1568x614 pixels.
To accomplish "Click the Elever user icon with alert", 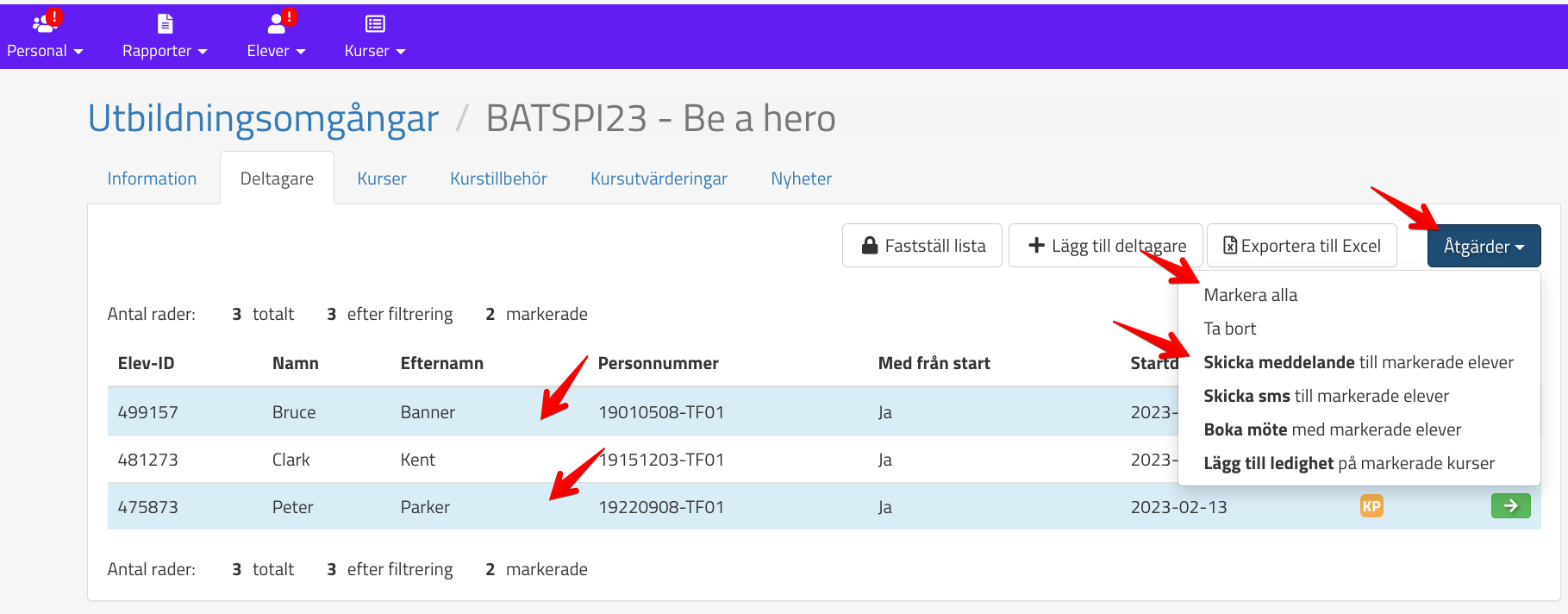I will point(277,23).
